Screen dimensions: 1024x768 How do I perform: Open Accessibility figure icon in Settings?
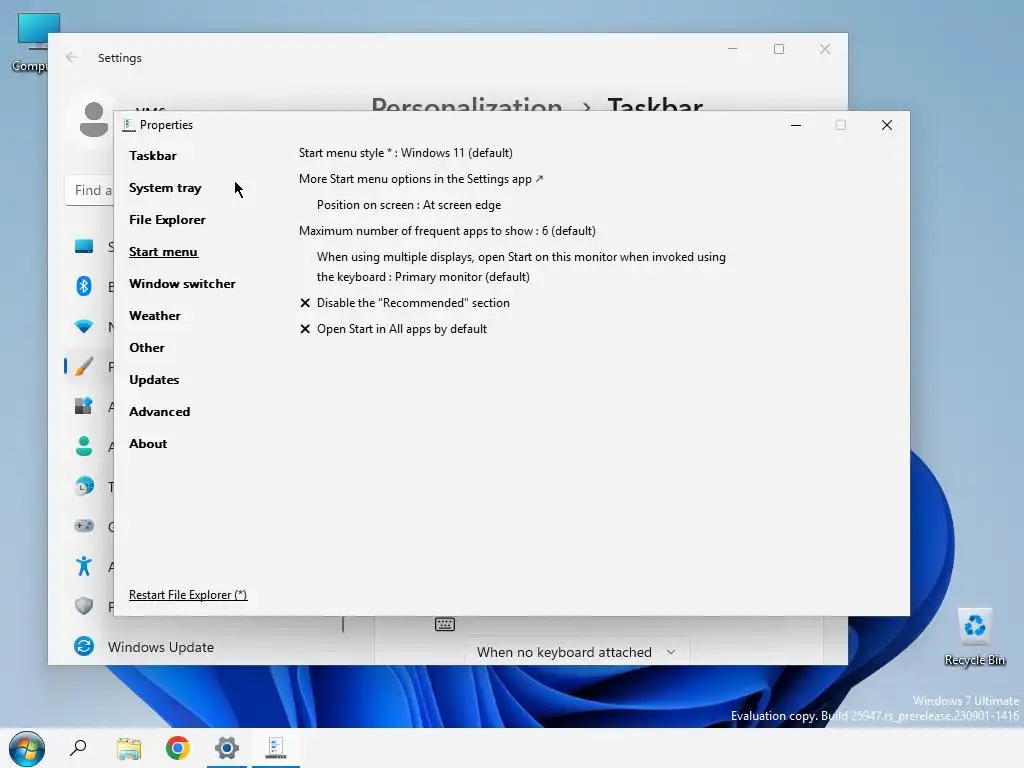(x=84, y=566)
